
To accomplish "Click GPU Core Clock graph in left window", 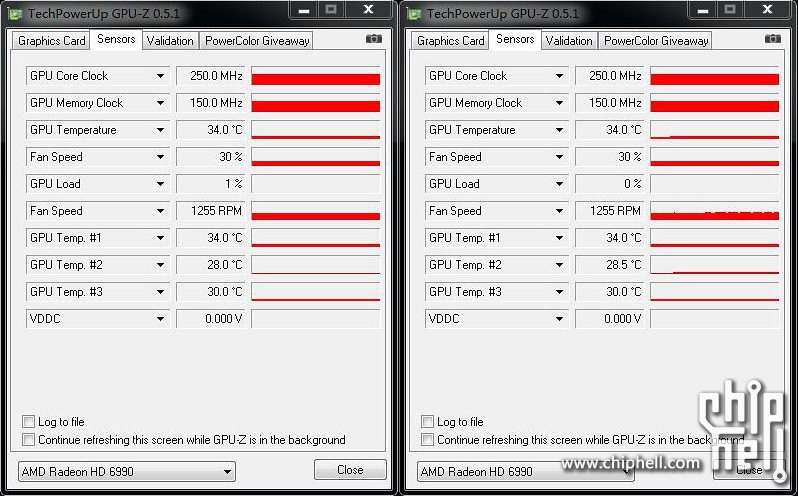I will [316, 76].
